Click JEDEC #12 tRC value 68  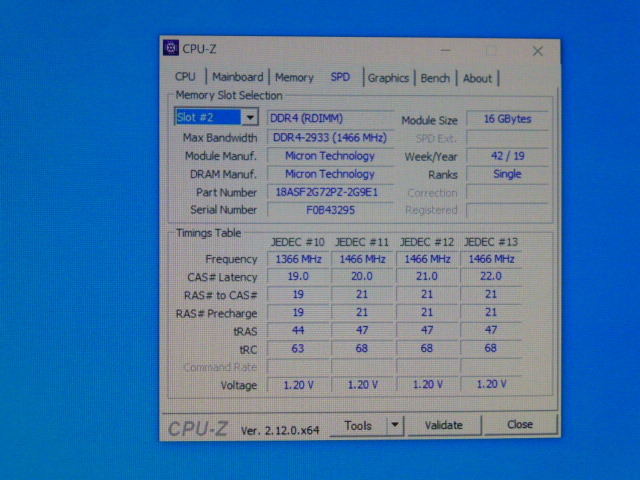pos(427,348)
